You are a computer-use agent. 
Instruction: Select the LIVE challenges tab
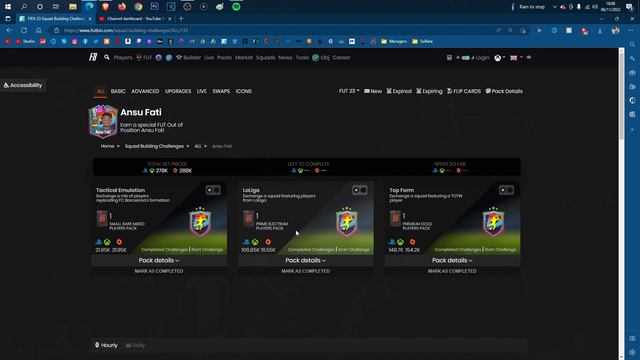[x=202, y=91]
